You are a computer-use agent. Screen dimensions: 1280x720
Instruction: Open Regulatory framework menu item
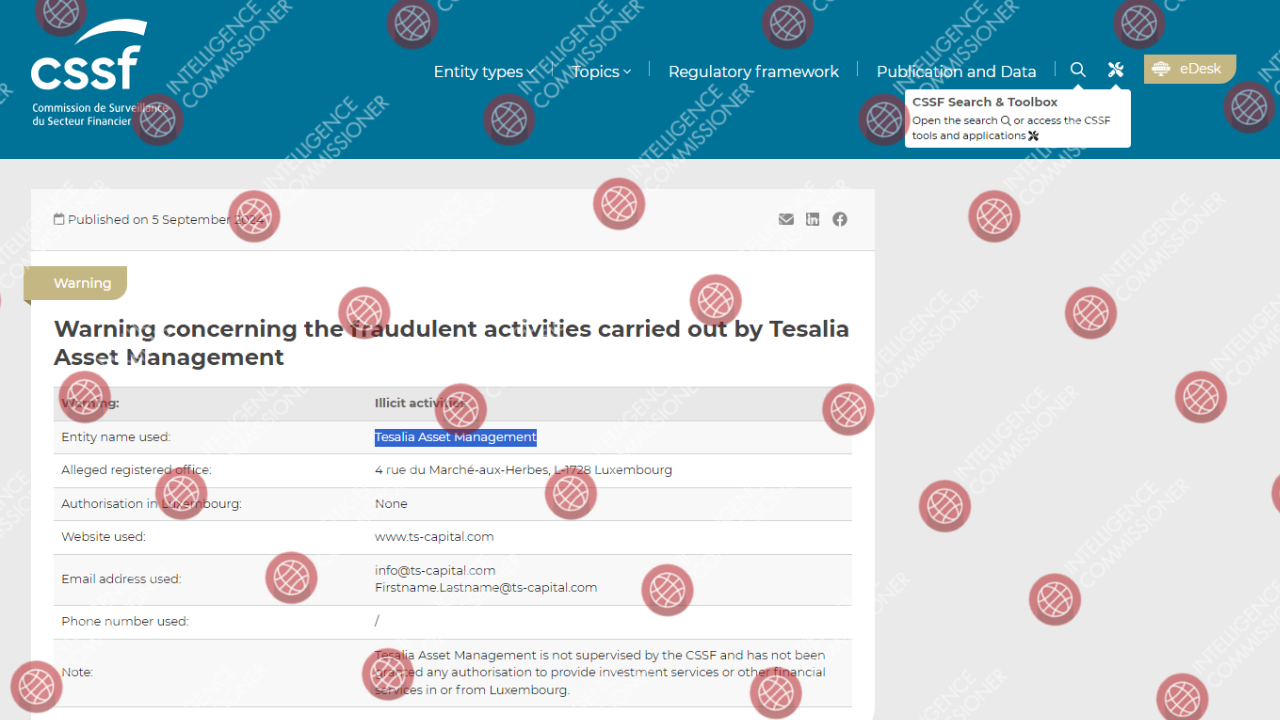754,71
